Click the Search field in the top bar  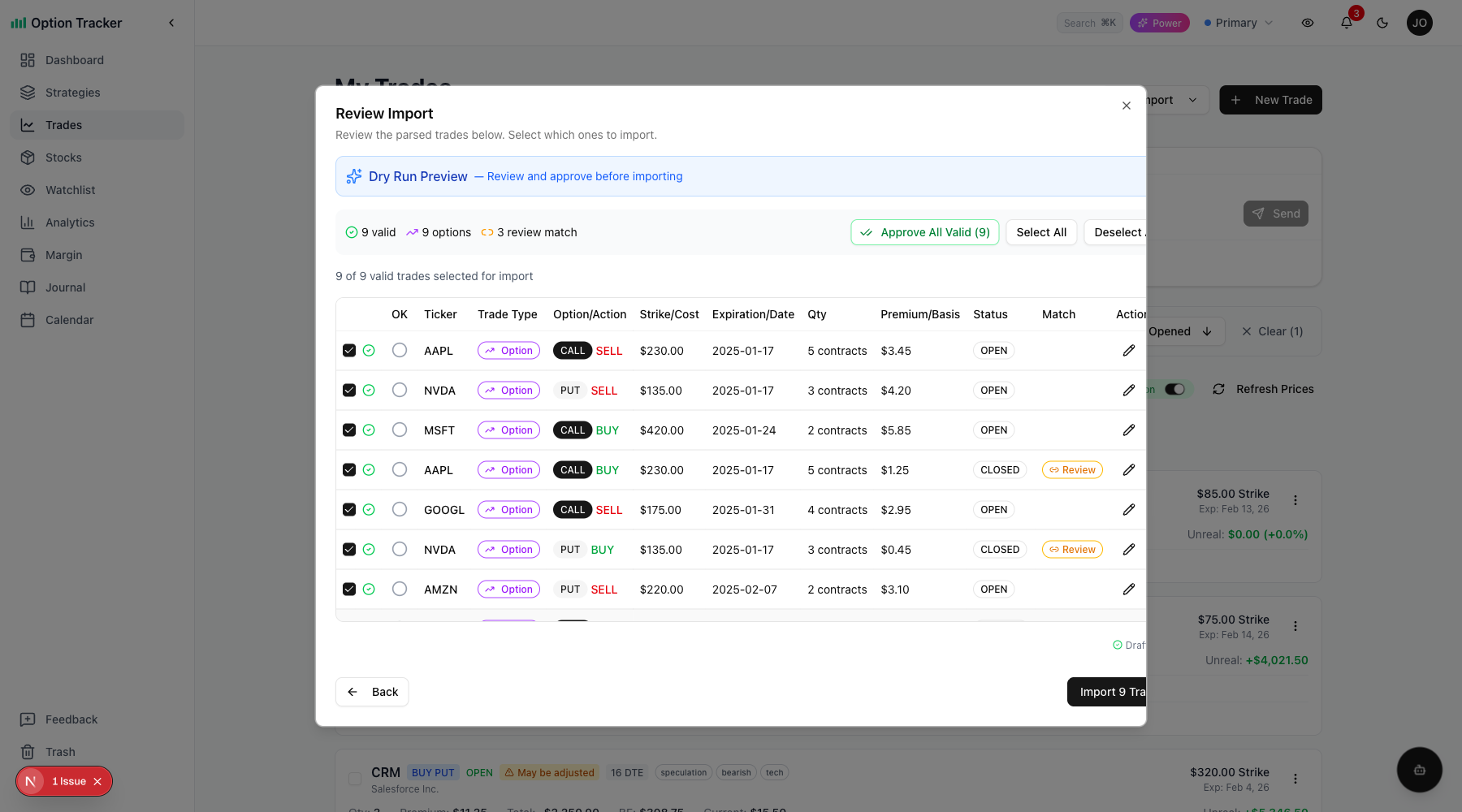[x=1089, y=23]
